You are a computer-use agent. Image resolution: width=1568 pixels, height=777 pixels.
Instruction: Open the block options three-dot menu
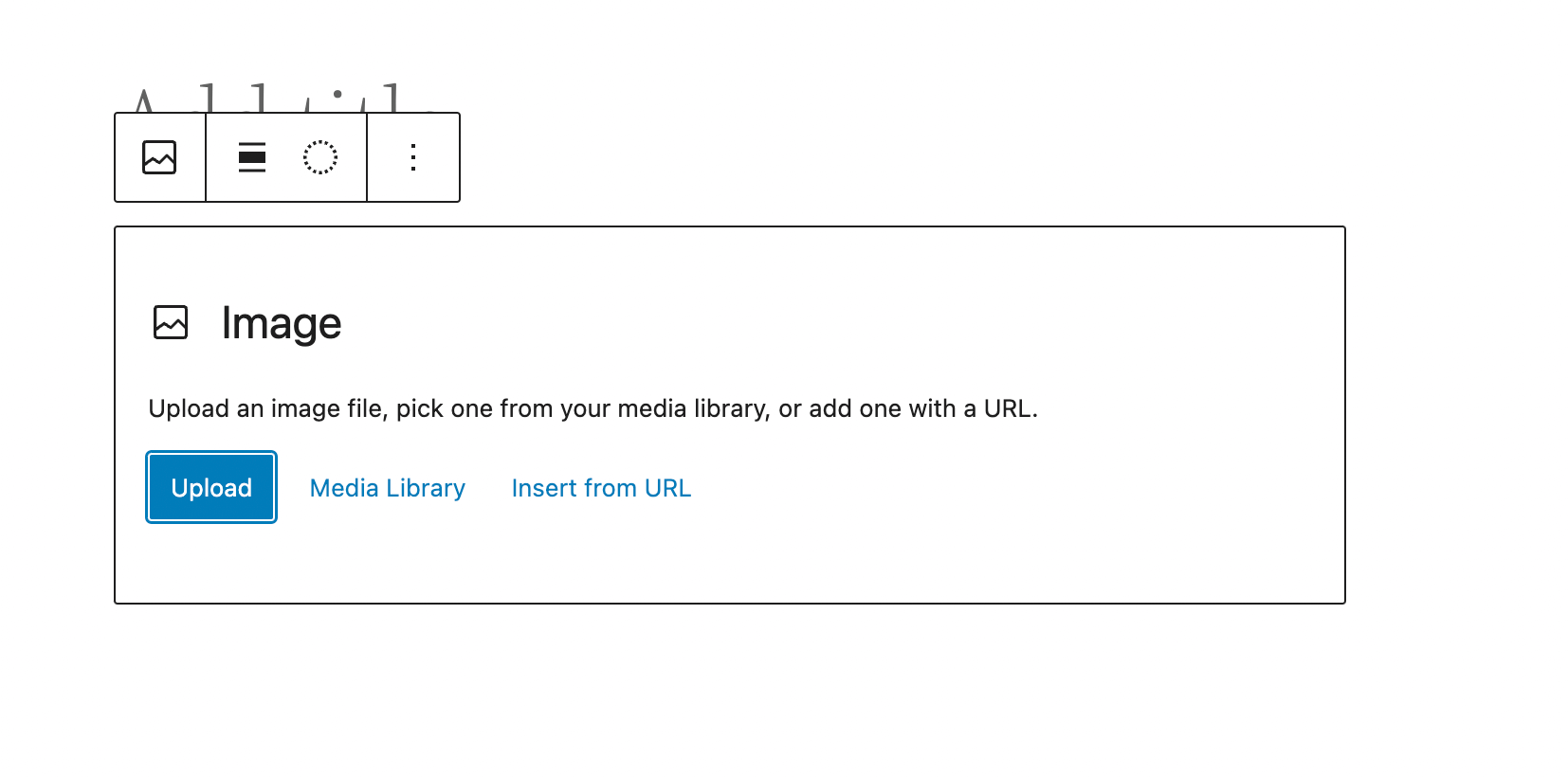413,157
